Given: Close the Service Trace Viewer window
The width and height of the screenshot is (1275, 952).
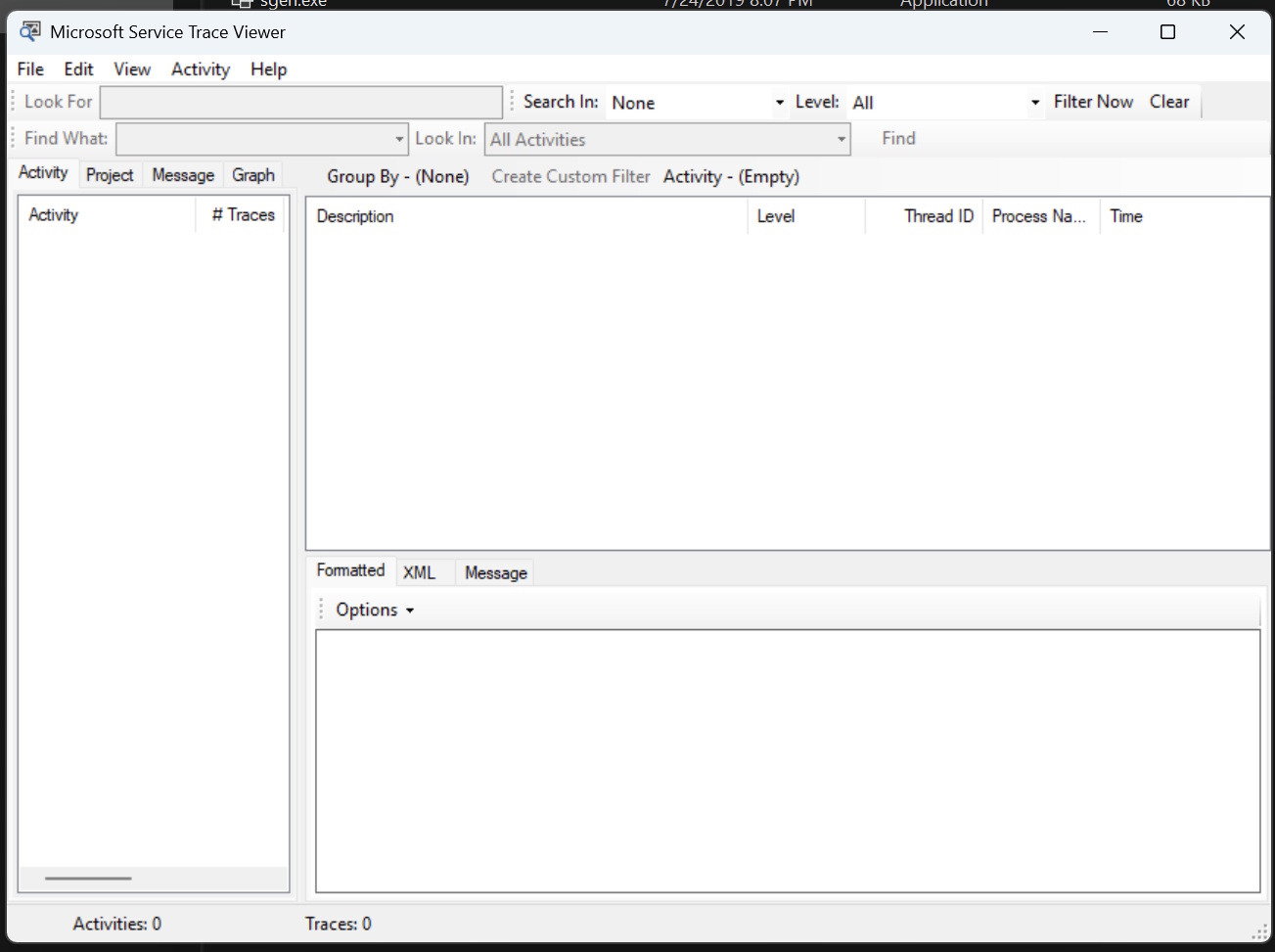Looking at the screenshot, I should [1237, 32].
